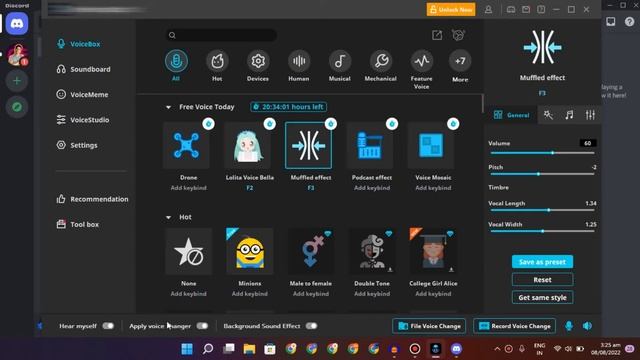Select the Male to female voice
This screenshot has width=640, height=360.
pyautogui.click(x=311, y=251)
